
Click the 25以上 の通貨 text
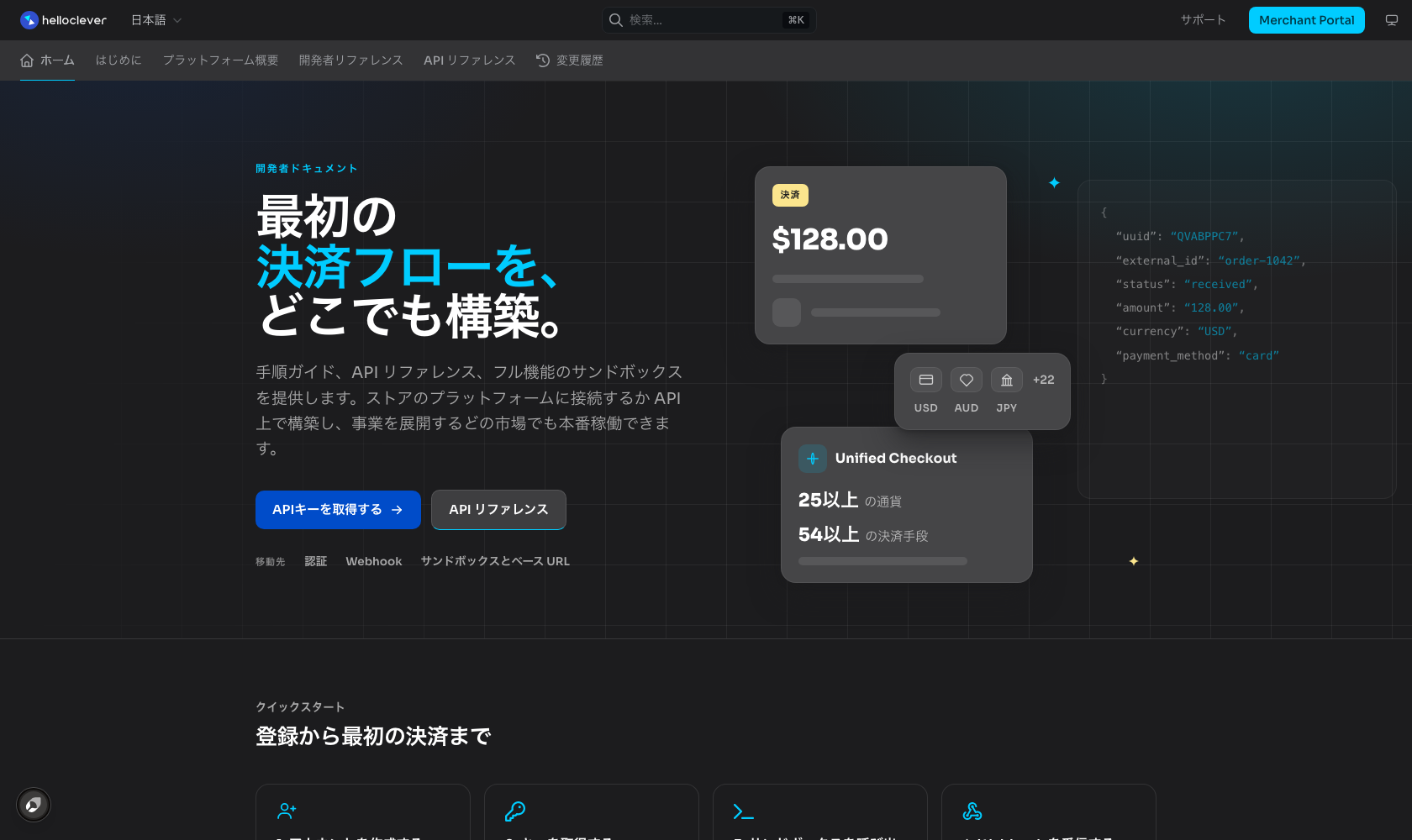pyautogui.click(x=850, y=501)
